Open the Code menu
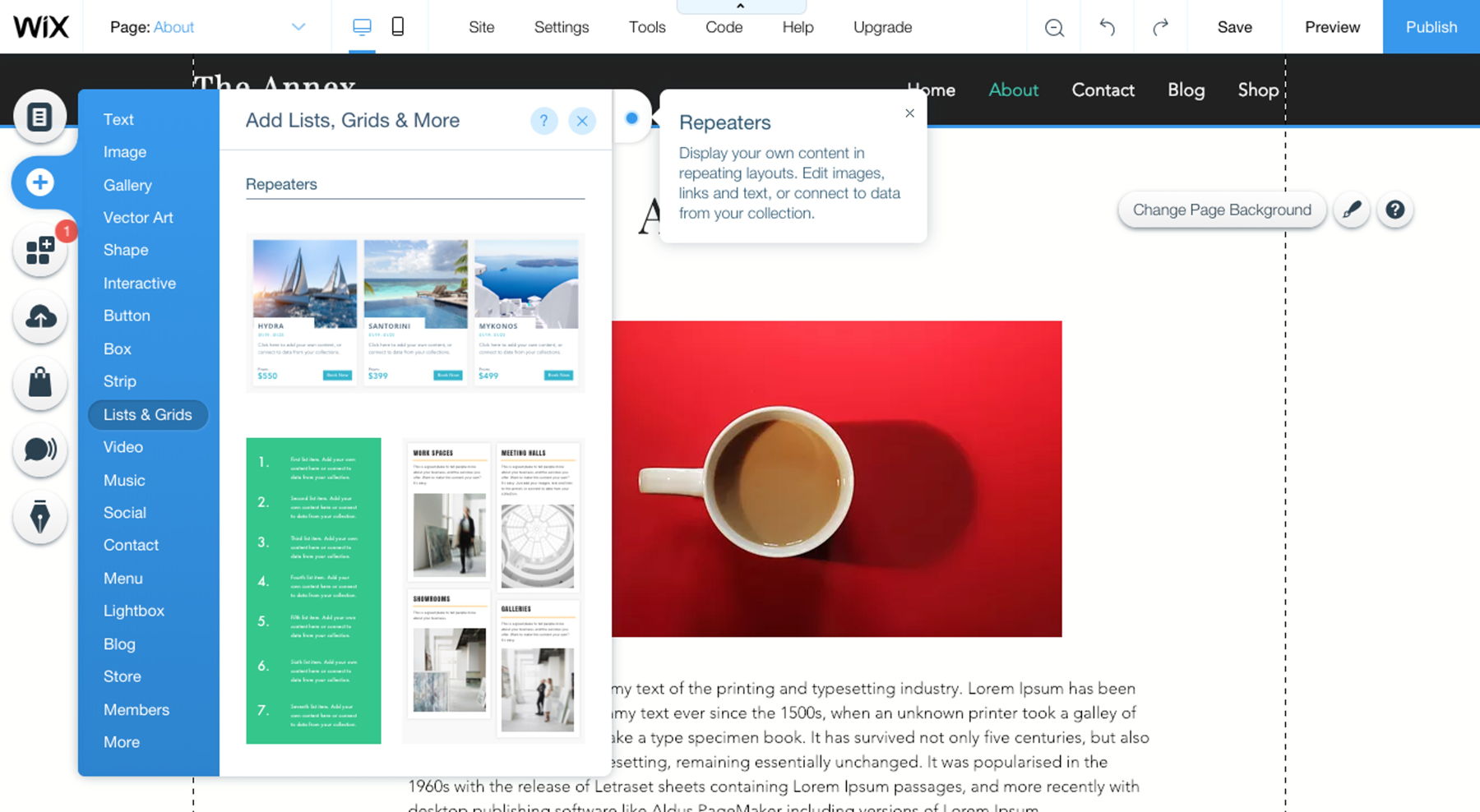The height and width of the screenshot is (812, 1480). (724, 27)
